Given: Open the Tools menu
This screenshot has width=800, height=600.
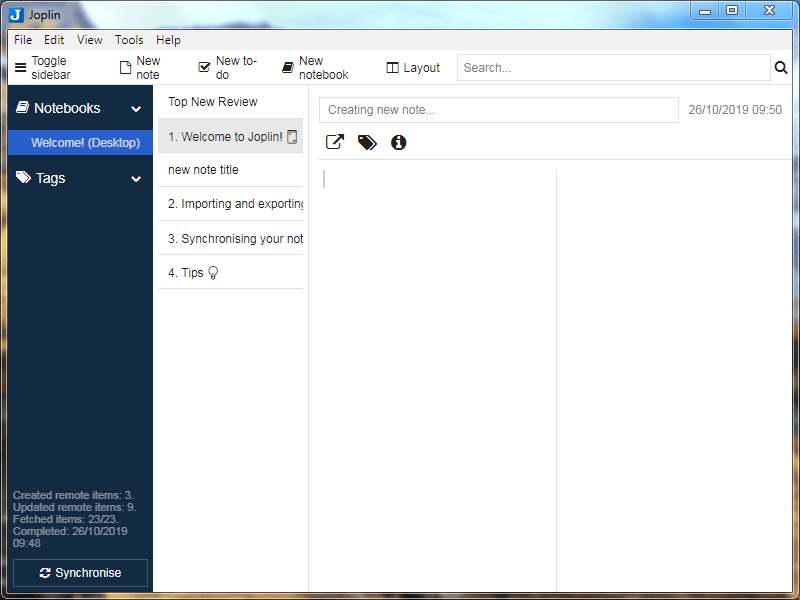Looking at the screenshot, I should [129, 40].
